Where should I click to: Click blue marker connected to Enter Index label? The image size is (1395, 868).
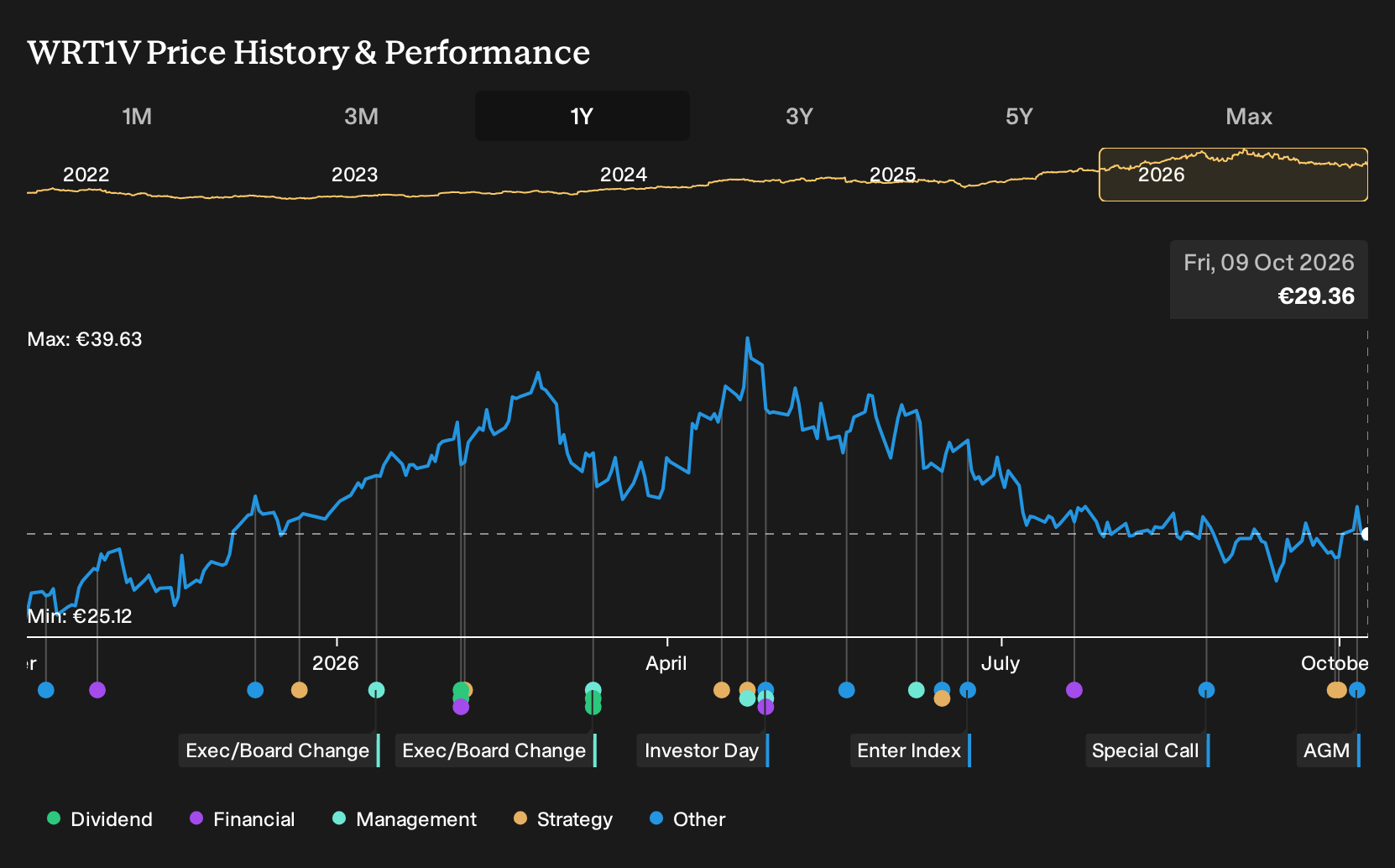[x=967, y=690]
